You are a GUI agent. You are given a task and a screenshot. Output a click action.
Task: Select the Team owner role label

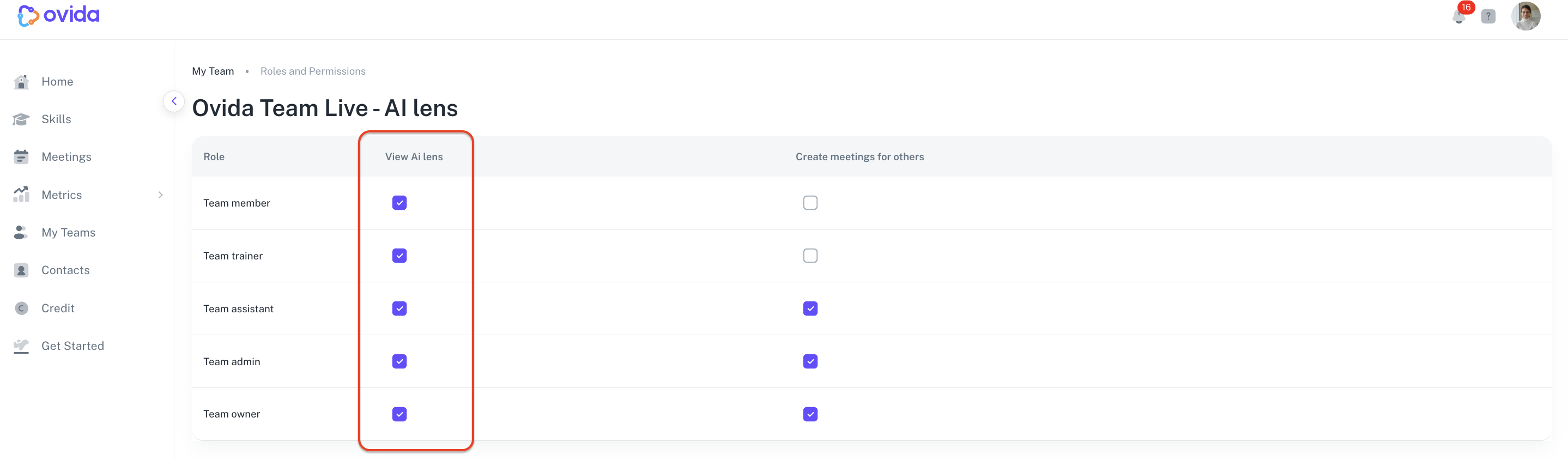[232, 414]
